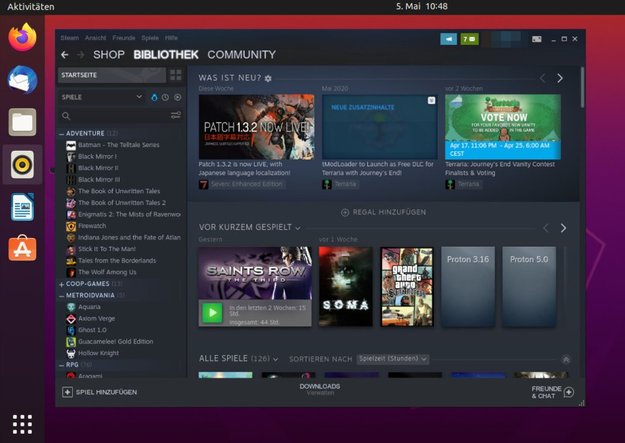Launch Firefox from Ubuntu dock
The image size is (625, 443).
coord(22,37)
